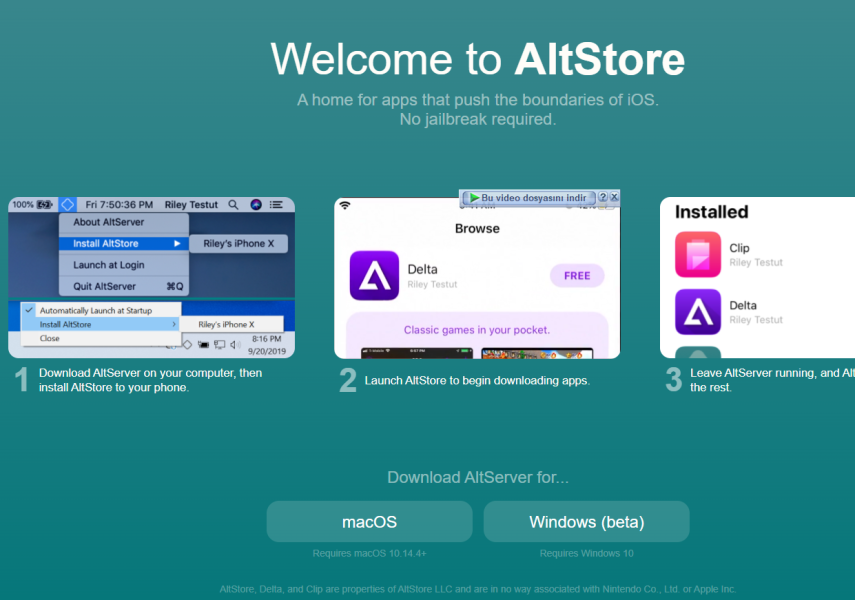Click the pink Clip app icon

(x=698, y=254)
